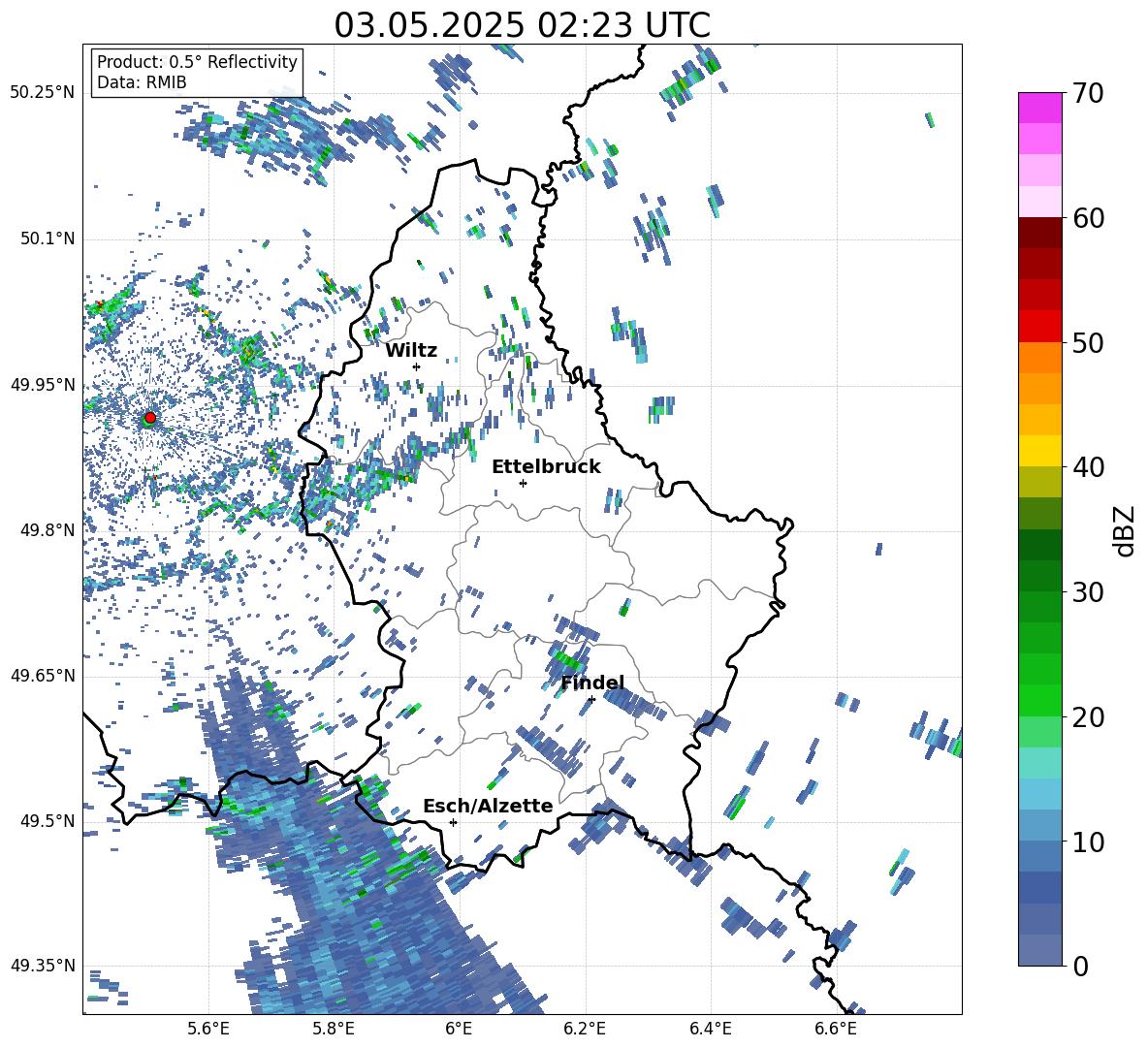Screen dimensions: 1148x1048
Task: Click the colorbar 60 tick label
Action: (1088, 217)
